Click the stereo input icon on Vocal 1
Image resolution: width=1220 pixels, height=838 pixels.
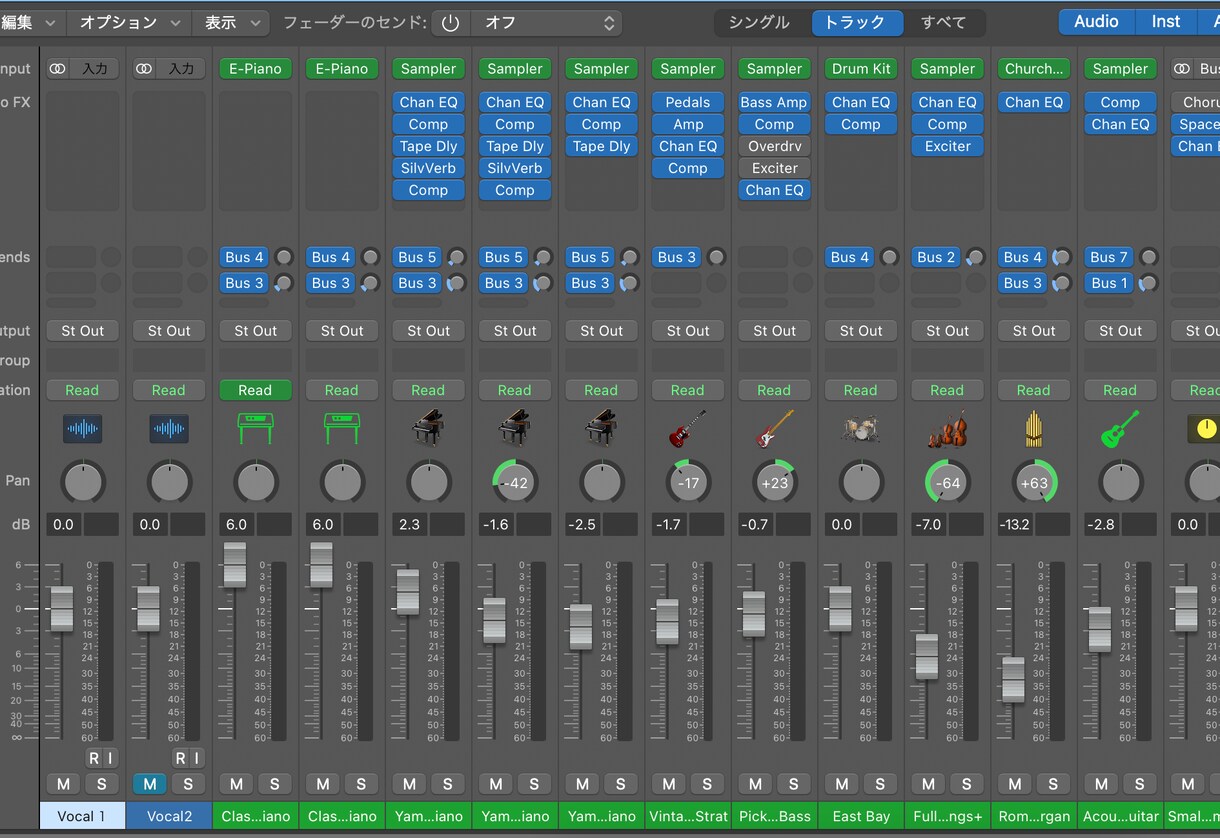pos(58,68)
